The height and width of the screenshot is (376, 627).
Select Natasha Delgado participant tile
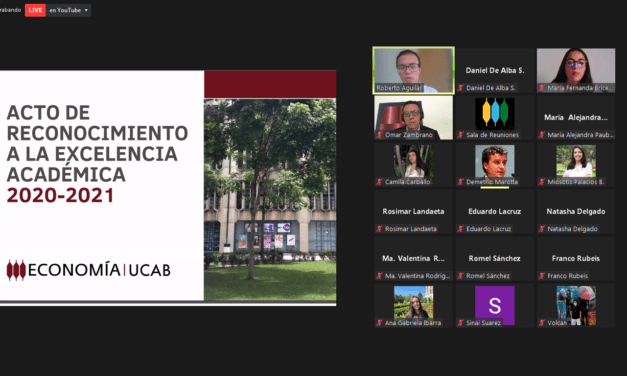point(576,212)
